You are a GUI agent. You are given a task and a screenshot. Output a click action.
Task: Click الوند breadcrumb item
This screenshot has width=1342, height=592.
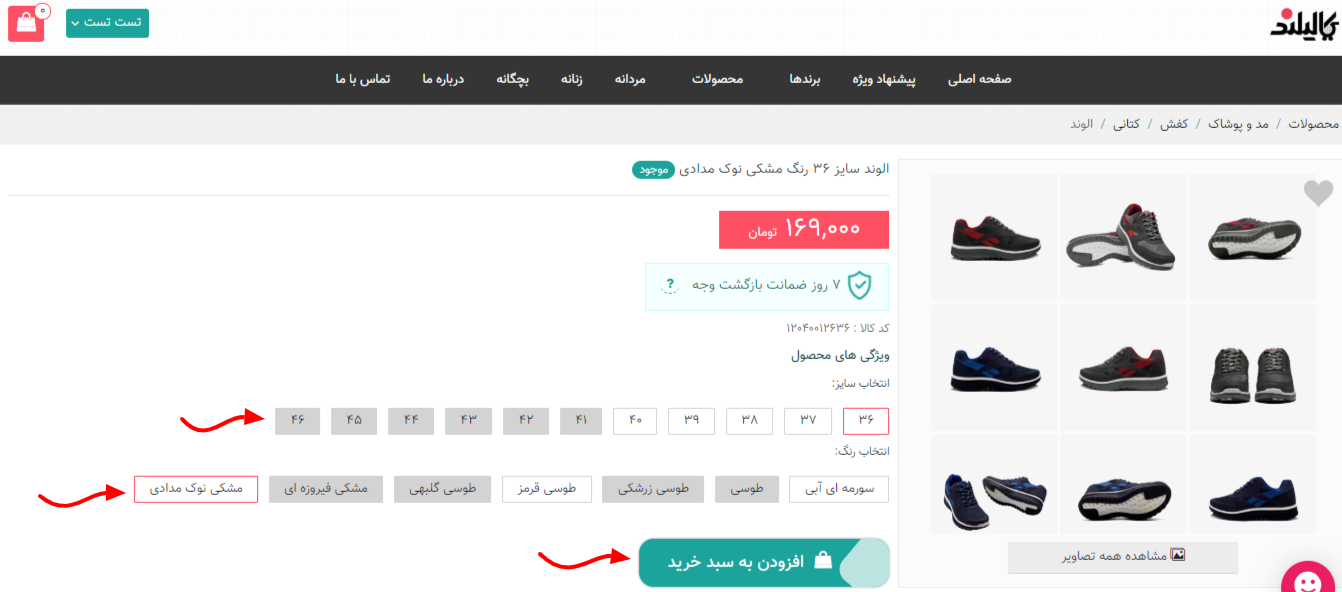click(x=1082, y=124)
